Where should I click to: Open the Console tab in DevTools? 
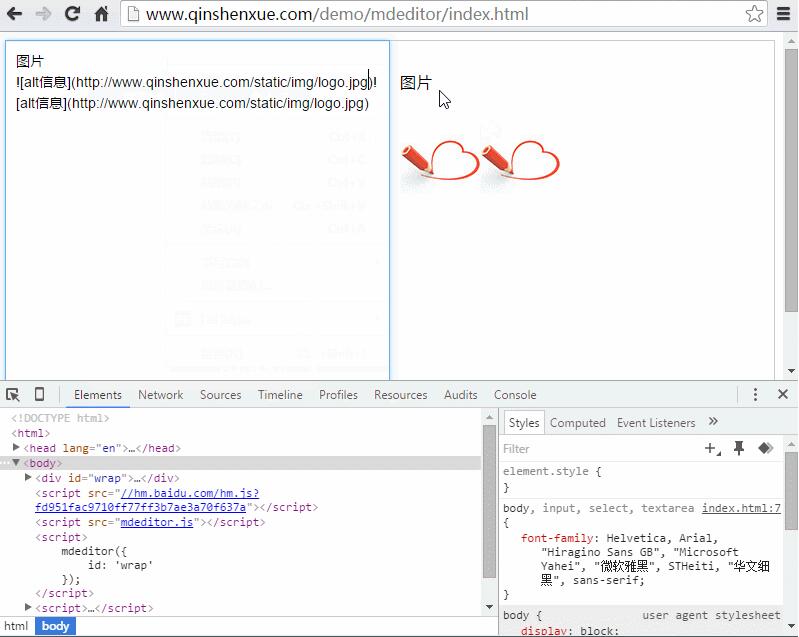pyautogui.click(x=515, y=395)
